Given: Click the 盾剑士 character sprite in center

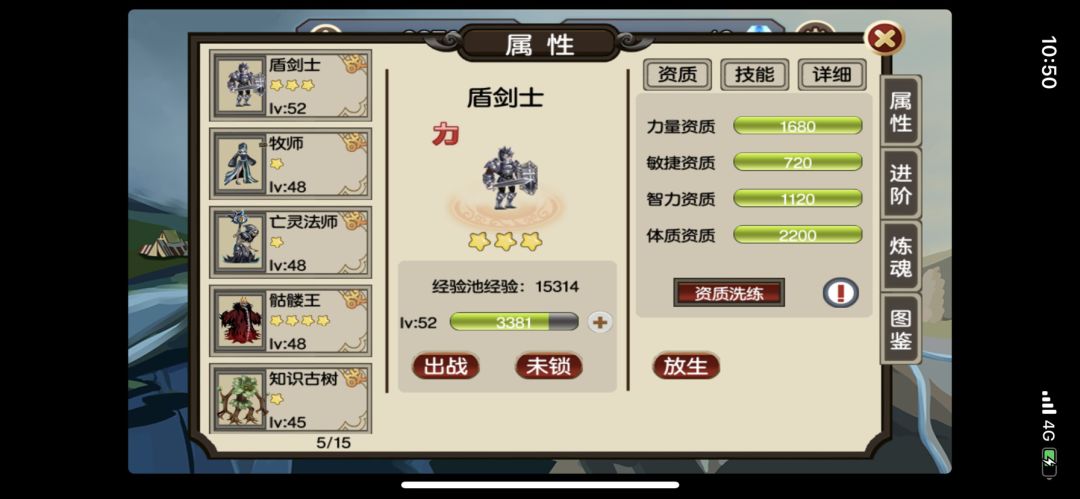Looking at the screenshot, I should point(508,178).
